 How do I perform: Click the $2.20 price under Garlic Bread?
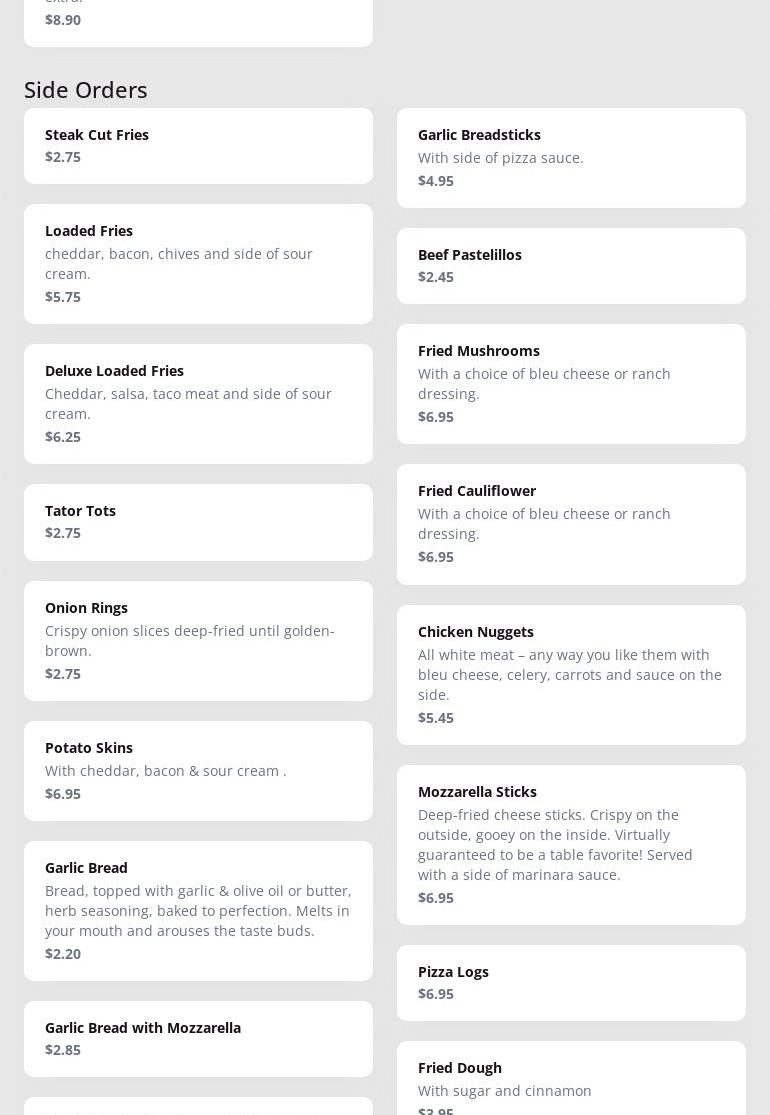click(63, 954)
